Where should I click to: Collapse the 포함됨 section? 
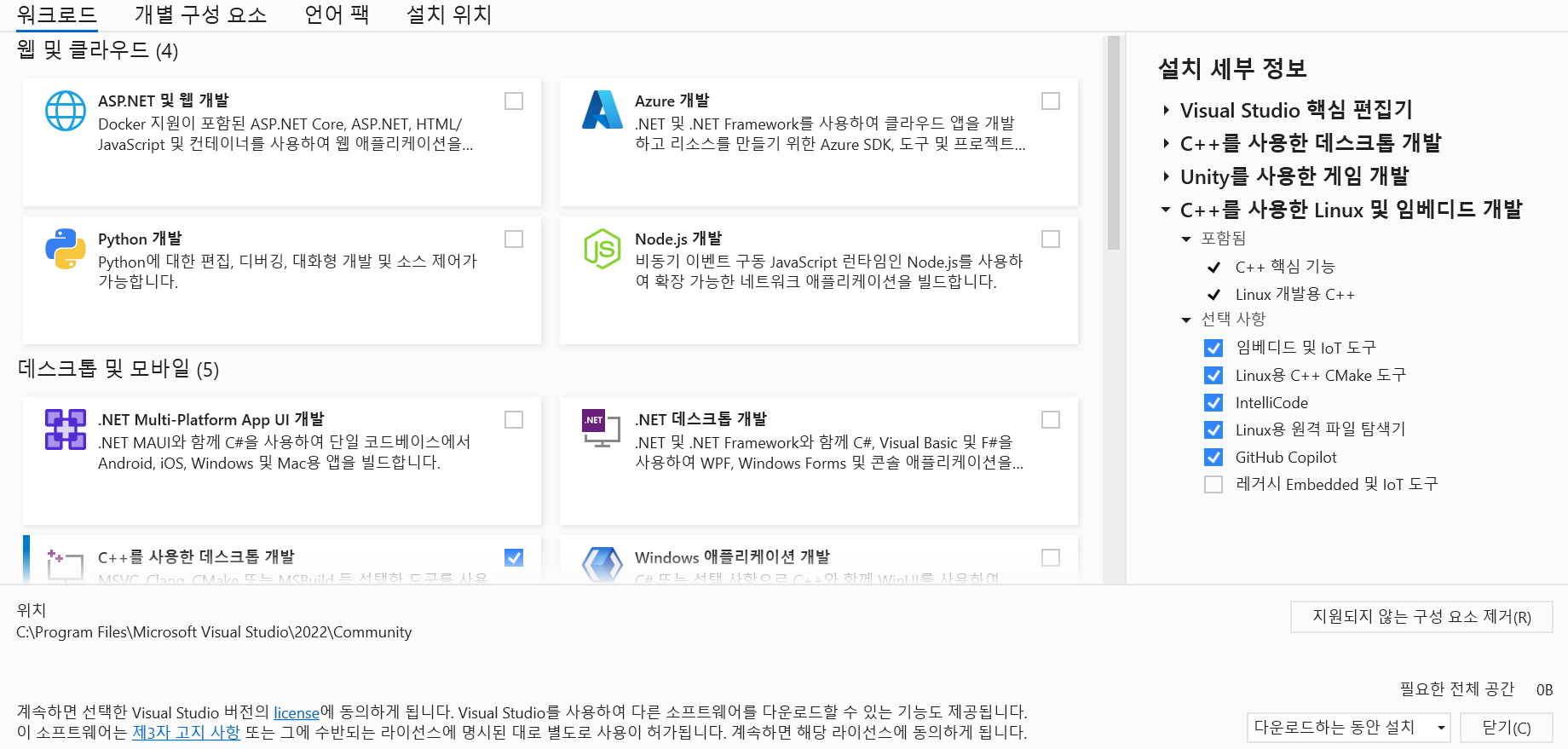tap(1185, 239)
